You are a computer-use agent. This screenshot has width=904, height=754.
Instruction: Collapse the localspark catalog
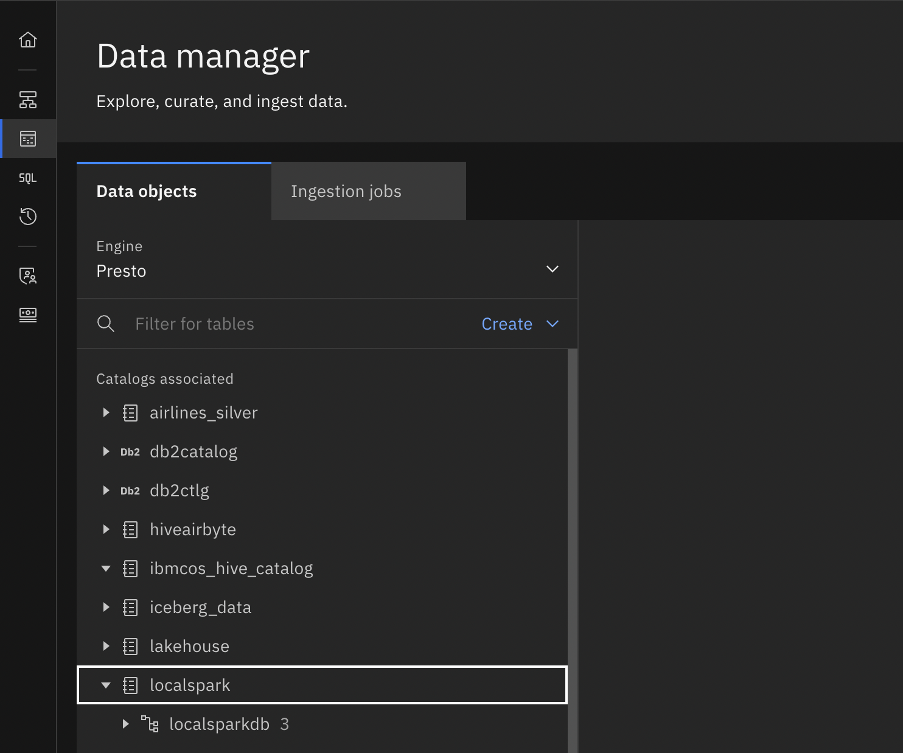(x=106, y=685)
